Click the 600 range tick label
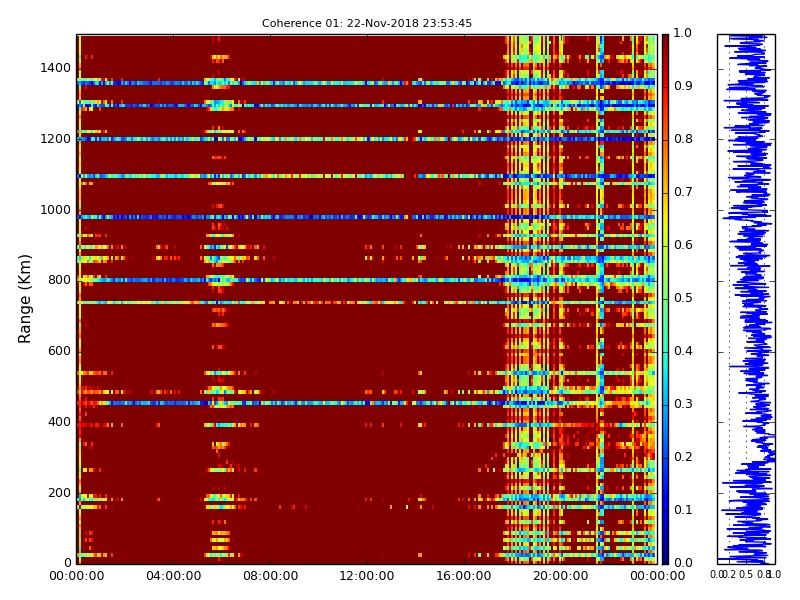This screenshot has width=800, height=600. pos(59,351)
